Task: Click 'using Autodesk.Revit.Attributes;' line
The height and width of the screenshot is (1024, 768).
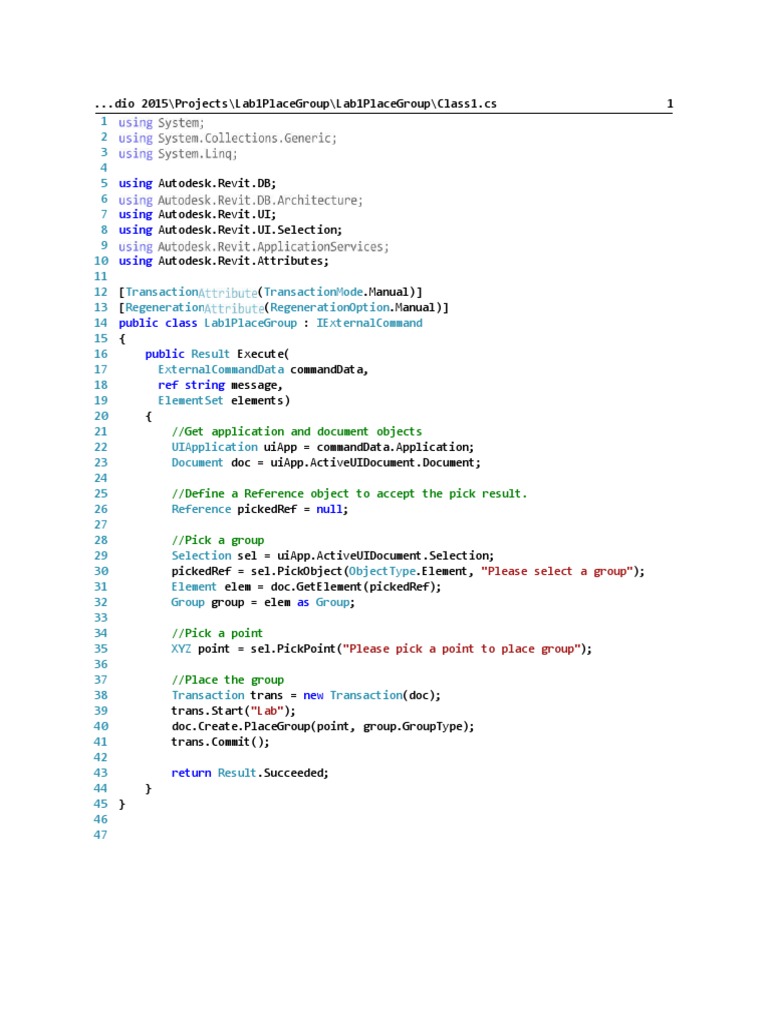Action: (x=223, y=261)
